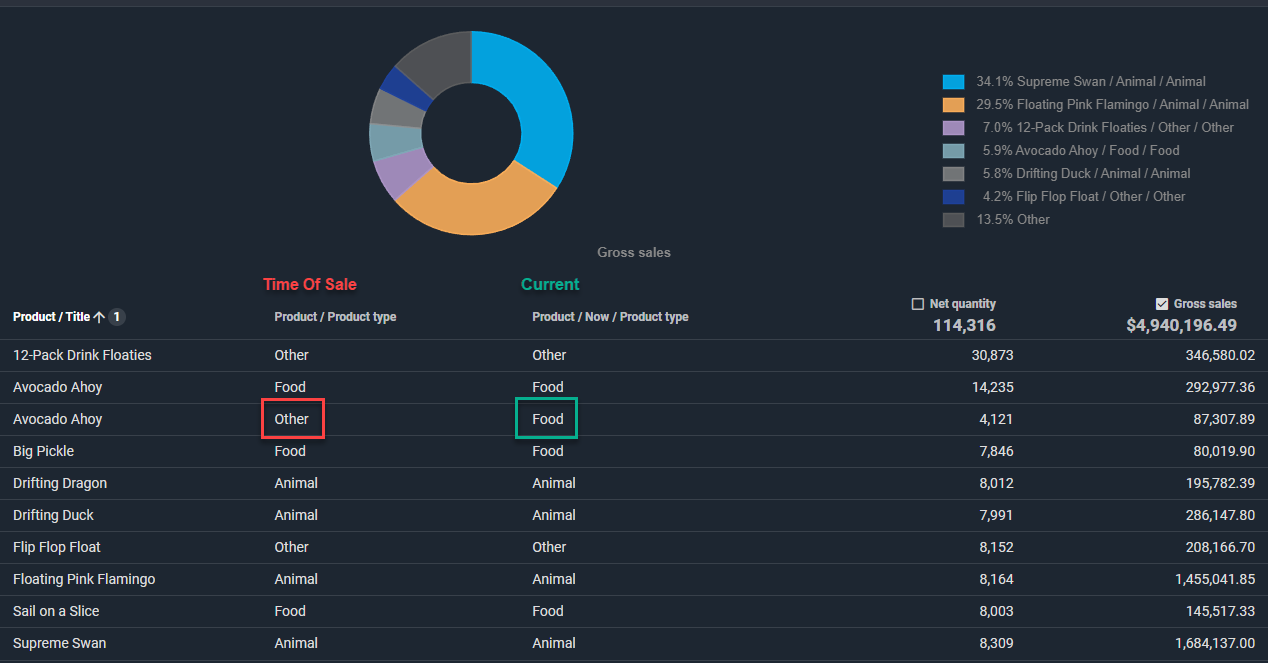Uncheck the Gross sales checkbox
Screen dimensions: 1268x663
(x=1161, y=304)
